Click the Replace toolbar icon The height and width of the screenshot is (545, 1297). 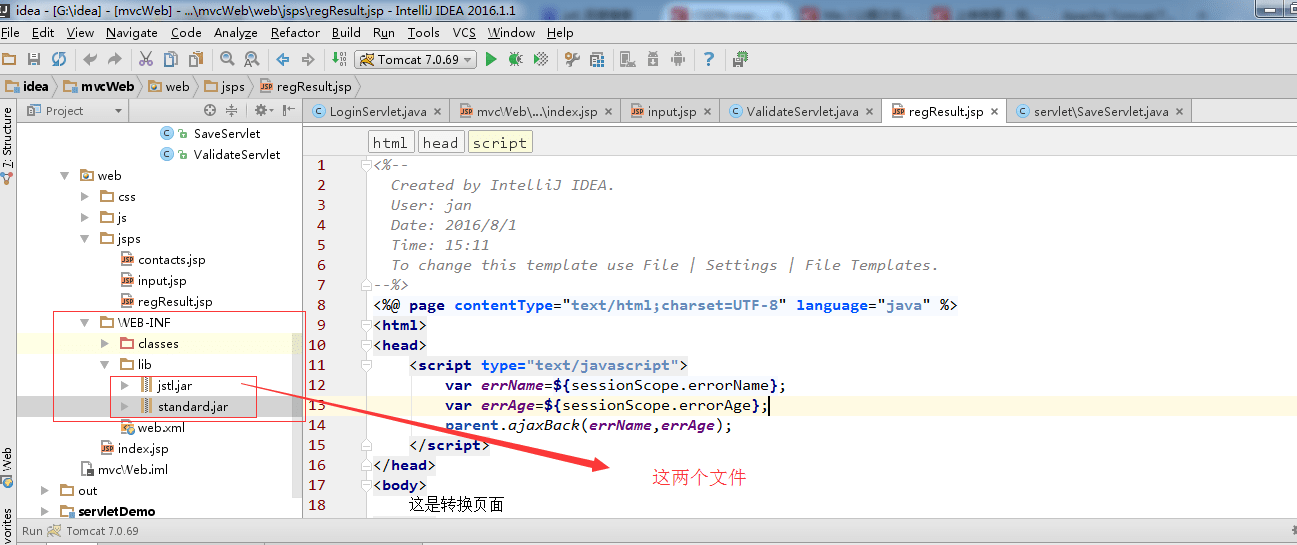tap(252, 59)
